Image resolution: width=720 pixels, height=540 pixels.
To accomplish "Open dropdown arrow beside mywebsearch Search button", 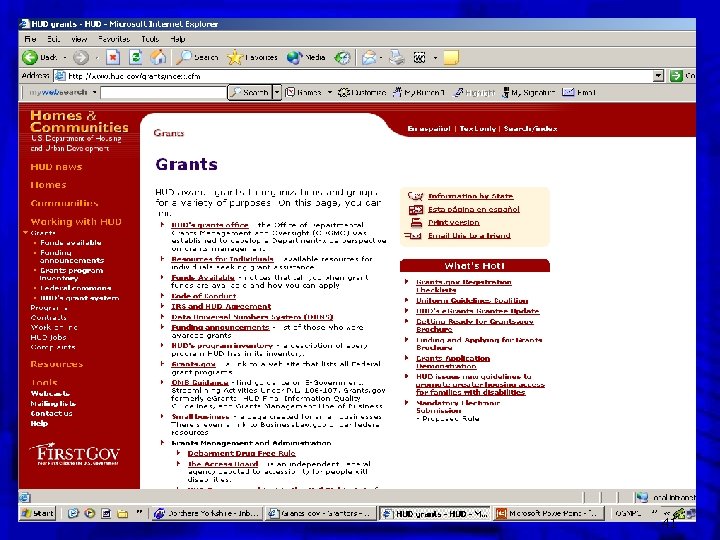I will [x=277, y=92].
